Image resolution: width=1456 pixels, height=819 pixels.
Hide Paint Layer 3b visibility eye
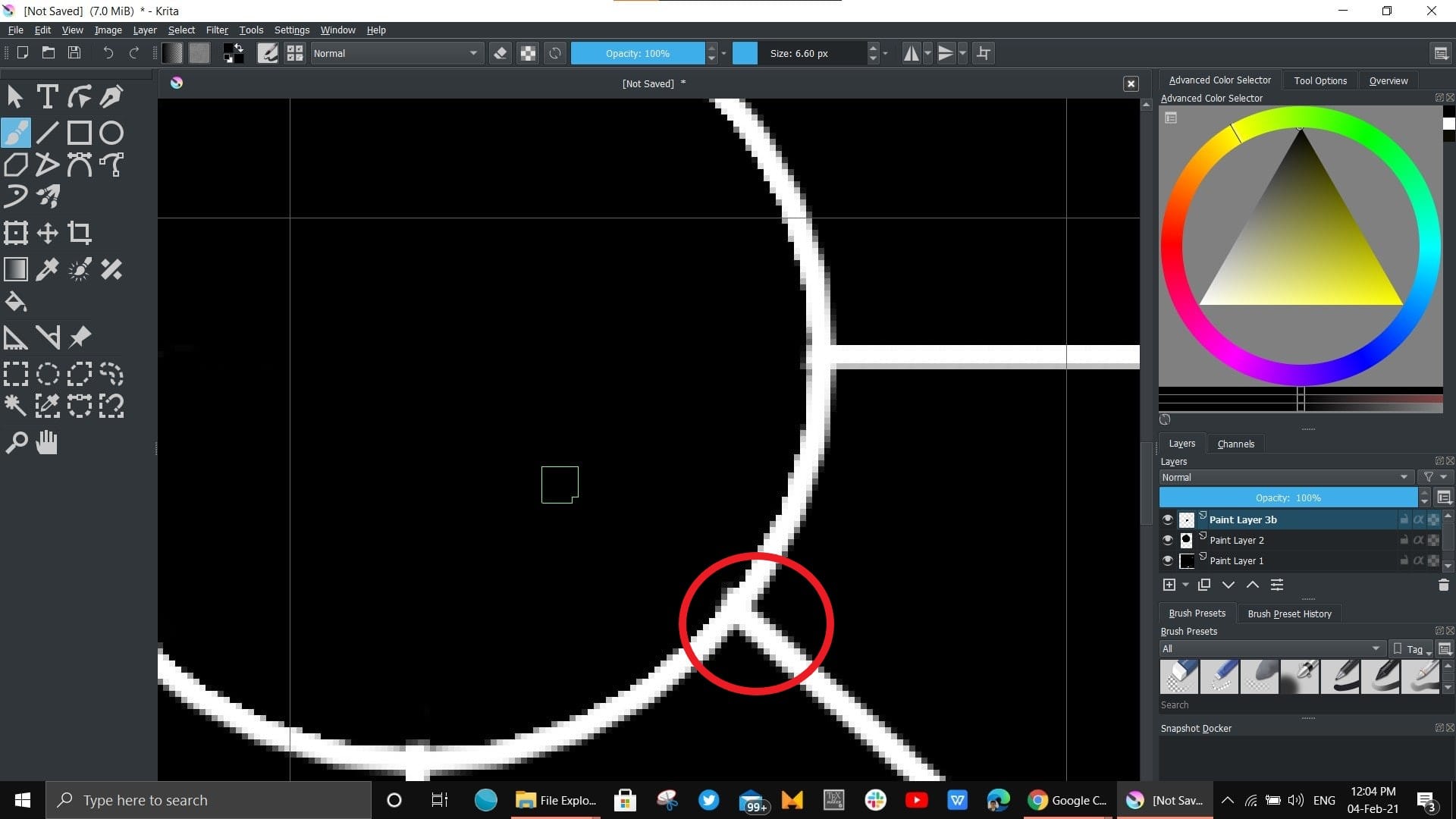coord(1168,519)
